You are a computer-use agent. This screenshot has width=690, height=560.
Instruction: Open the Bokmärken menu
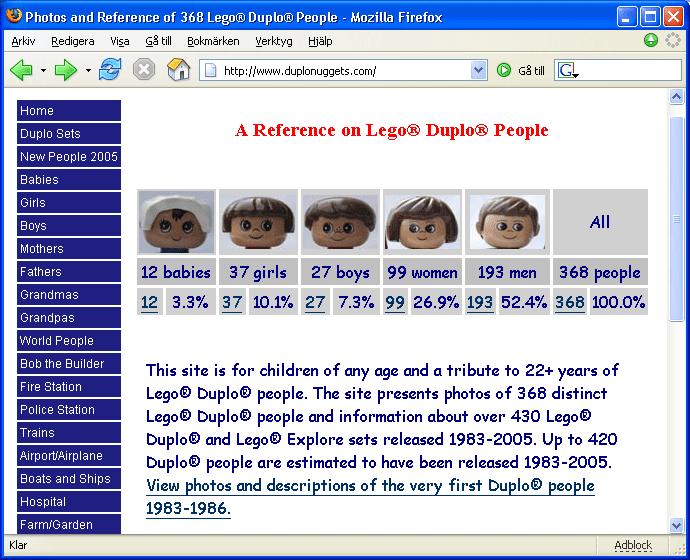tap(213, 41)
